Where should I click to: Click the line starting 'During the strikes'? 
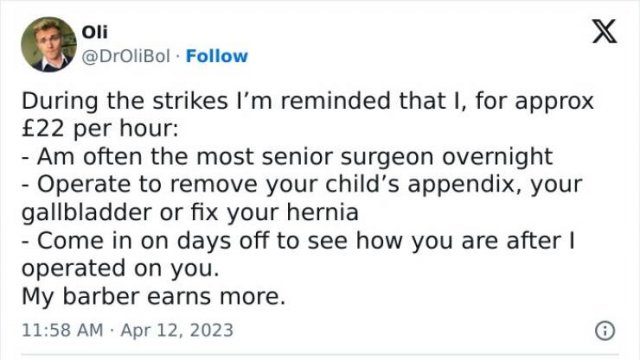click(x=307, y=102)
